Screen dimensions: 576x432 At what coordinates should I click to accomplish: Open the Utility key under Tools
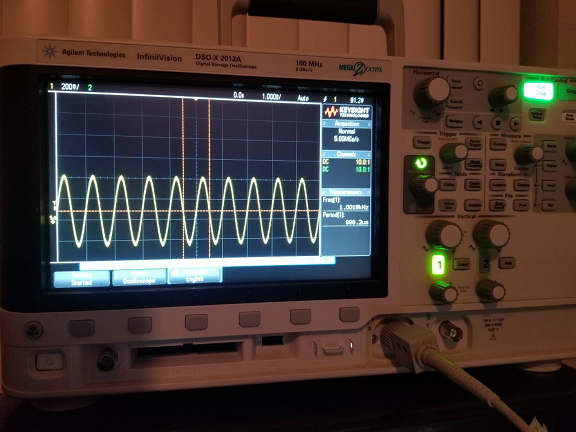pyautogui.click(x=448, y=185)
